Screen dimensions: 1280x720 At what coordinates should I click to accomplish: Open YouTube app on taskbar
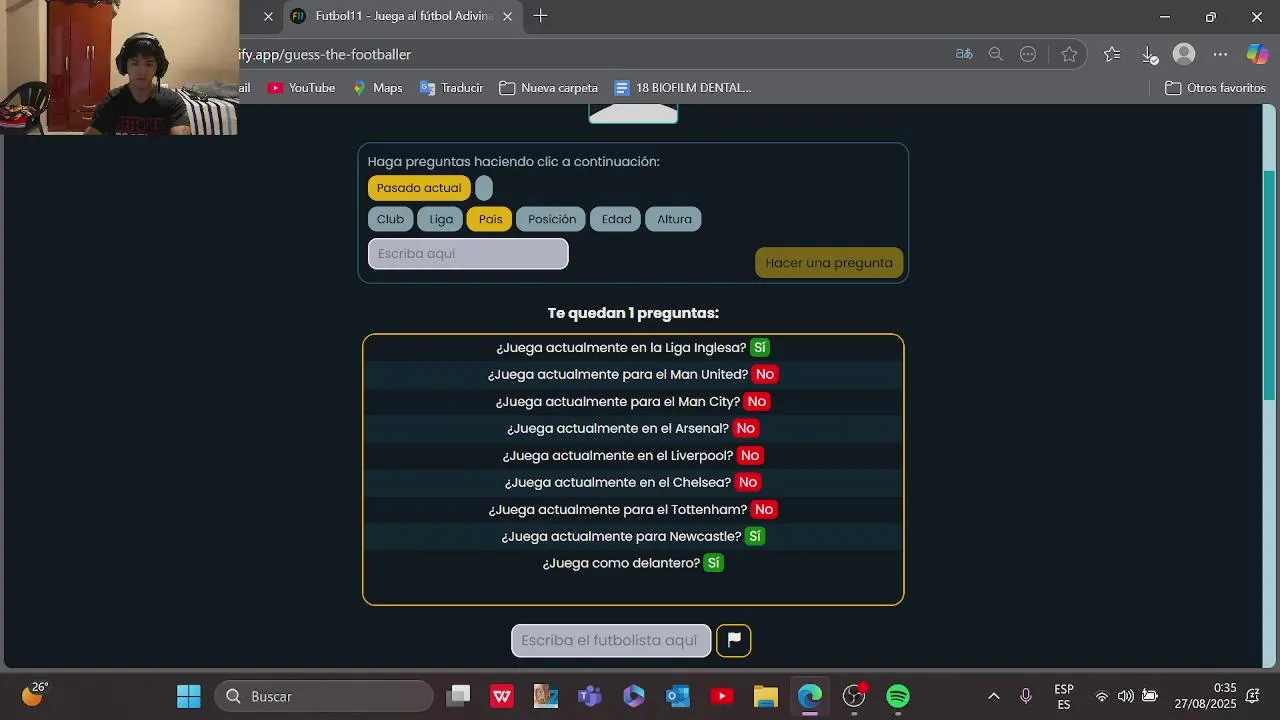click(x=722, y=696)
